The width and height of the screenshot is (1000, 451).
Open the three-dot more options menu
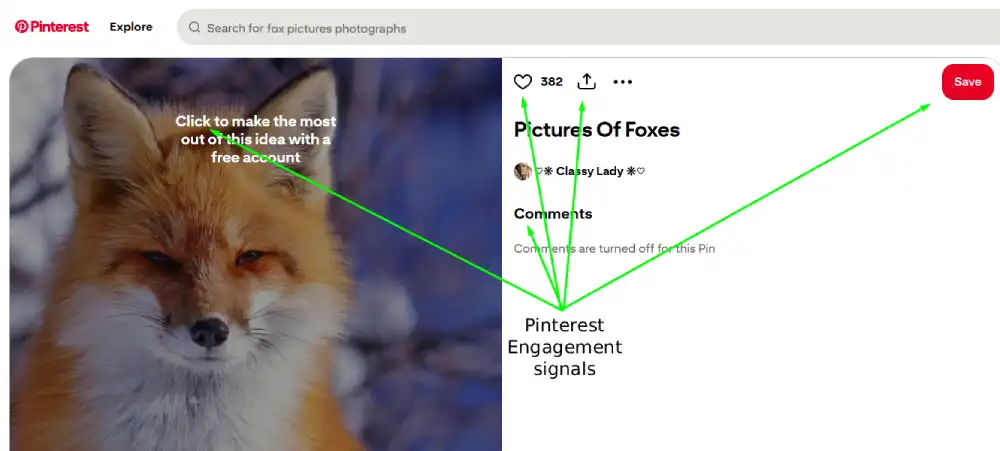622,82
